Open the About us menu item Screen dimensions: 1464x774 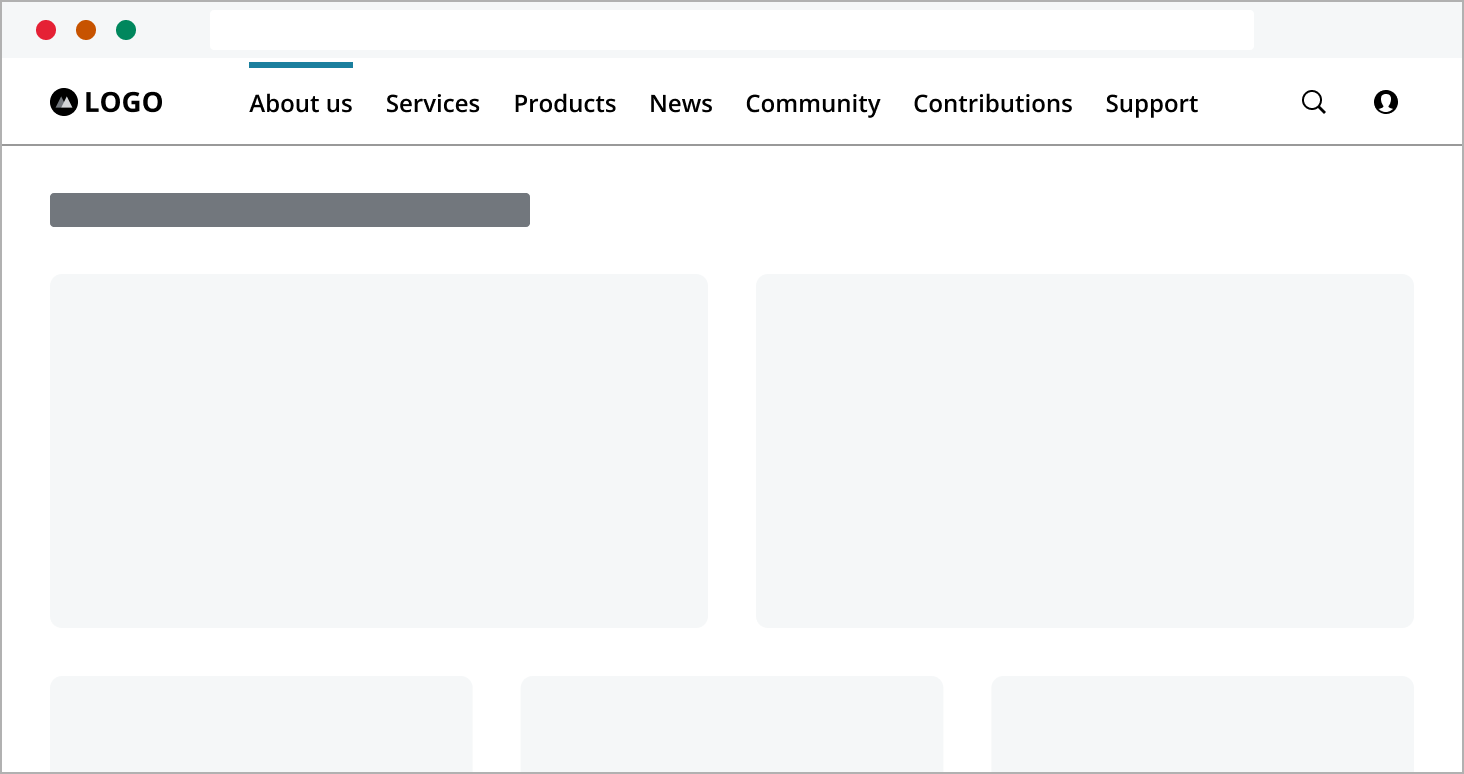point(300,103)
